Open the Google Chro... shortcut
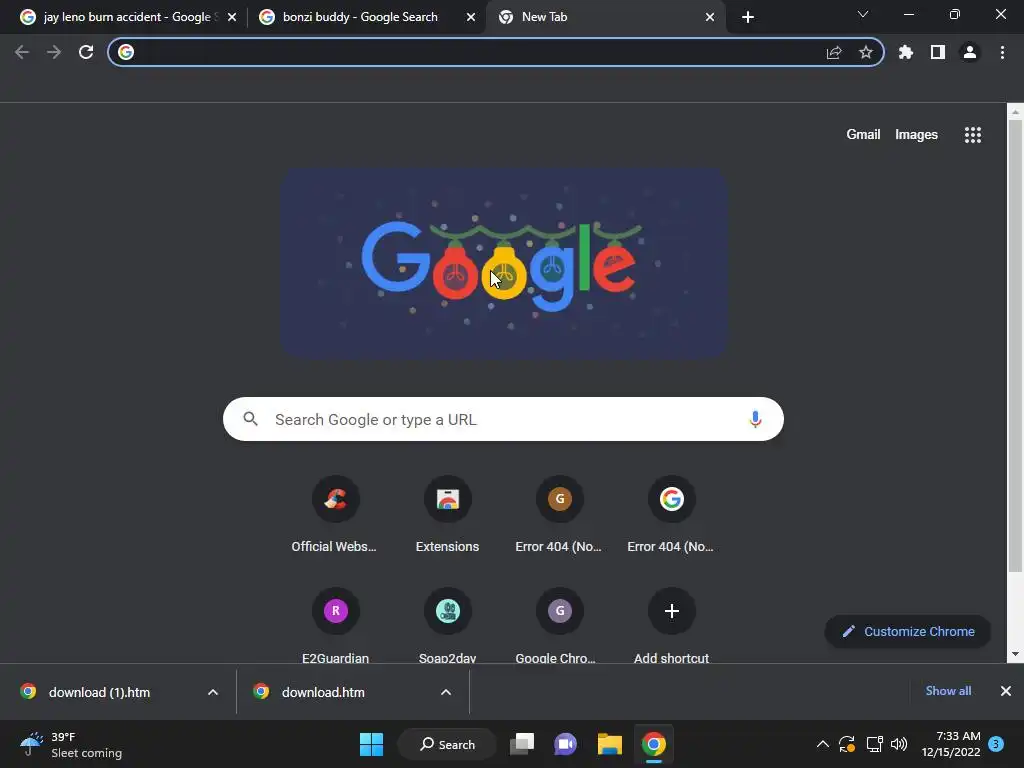 pos(559,626)
